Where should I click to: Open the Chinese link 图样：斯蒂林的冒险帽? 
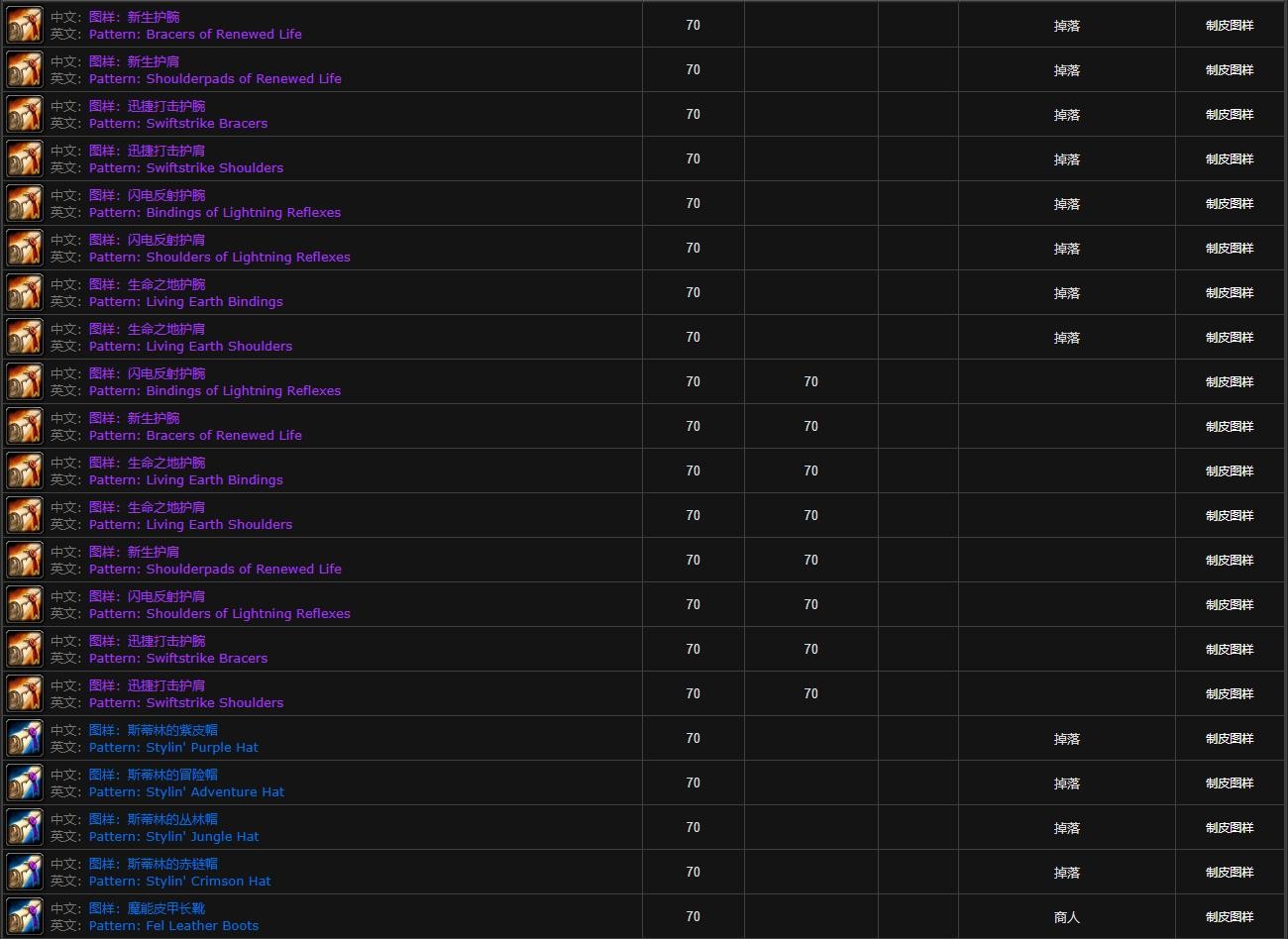[153, 775]
